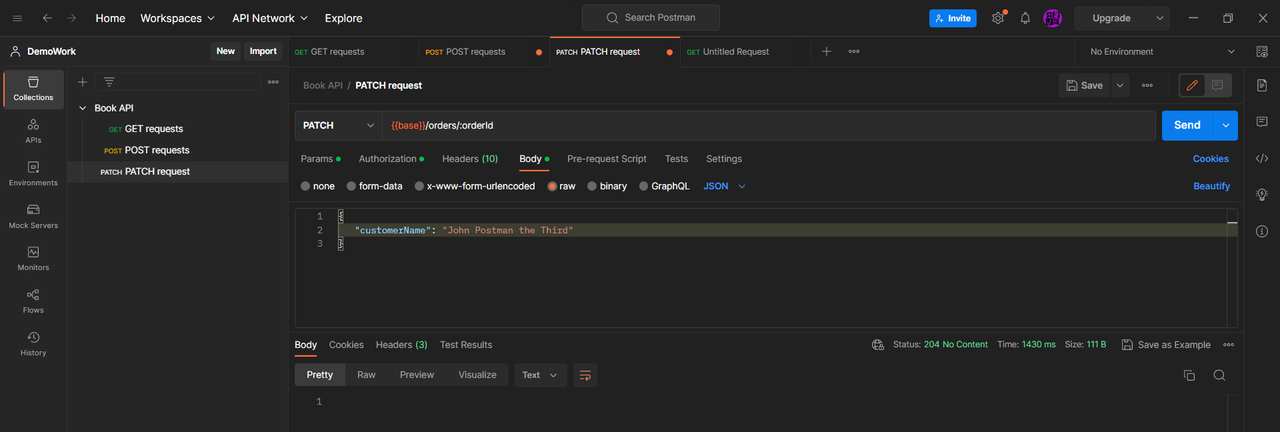Switch to the Headers (10) tab

470,159
